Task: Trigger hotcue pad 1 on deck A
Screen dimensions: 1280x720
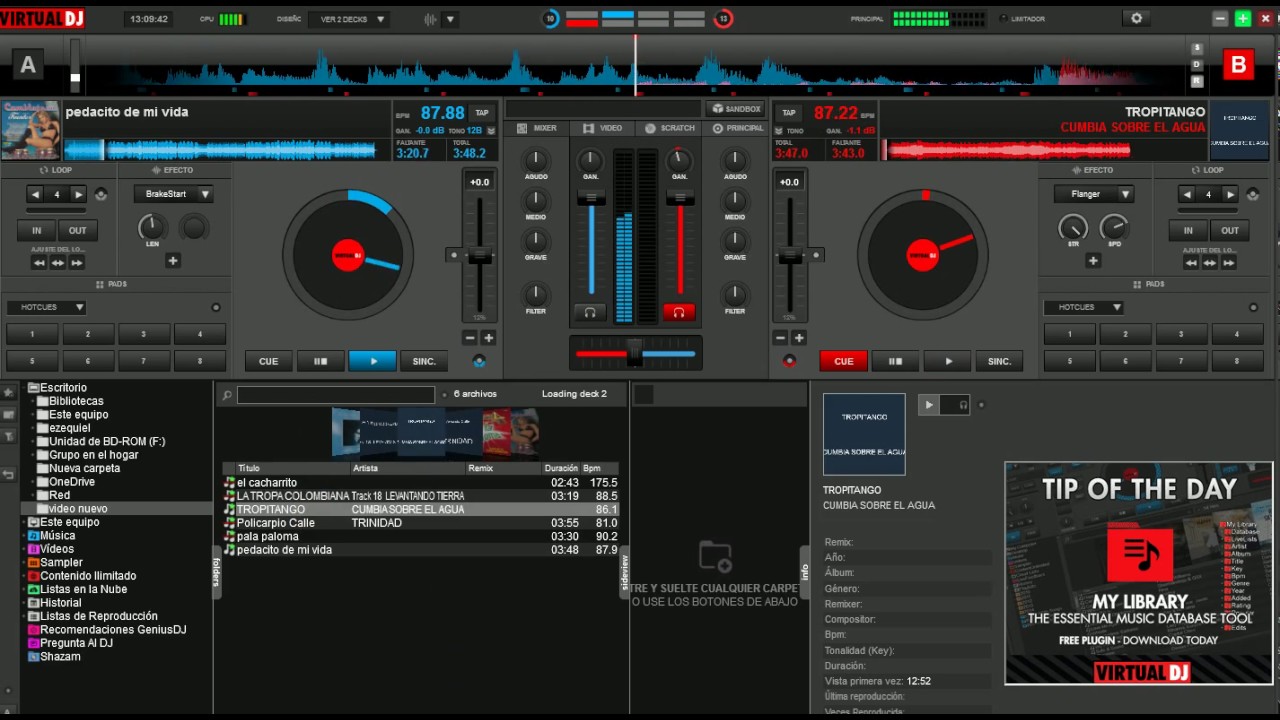Action: point(32,335)
